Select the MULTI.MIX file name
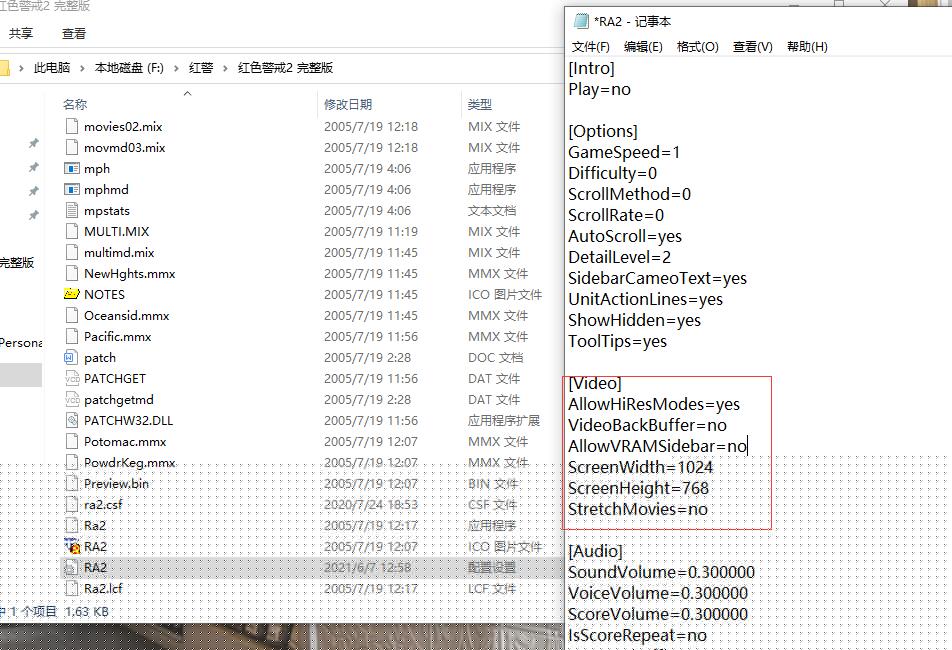Screen dimensions: 952x650 pos(117,231)
